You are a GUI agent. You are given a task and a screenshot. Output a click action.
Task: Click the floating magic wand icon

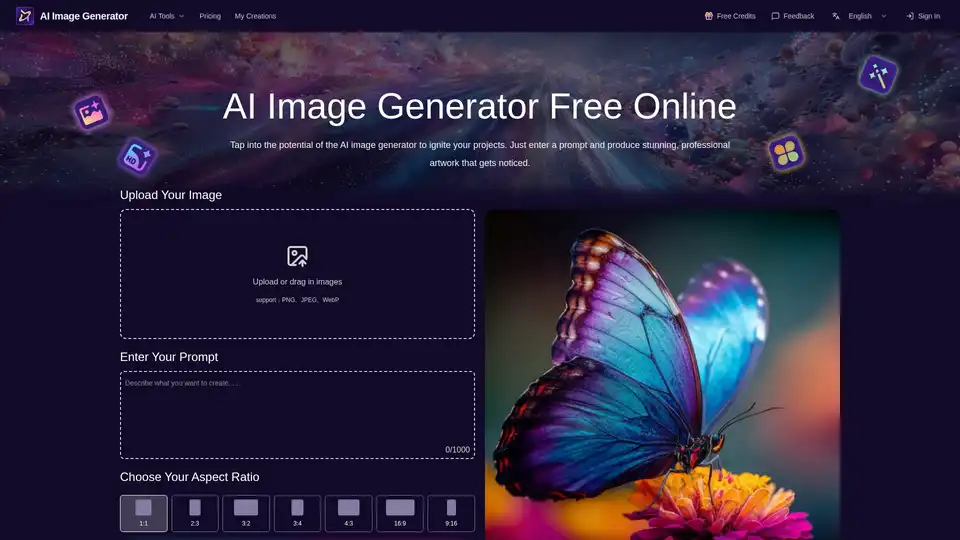pos(878,75)
